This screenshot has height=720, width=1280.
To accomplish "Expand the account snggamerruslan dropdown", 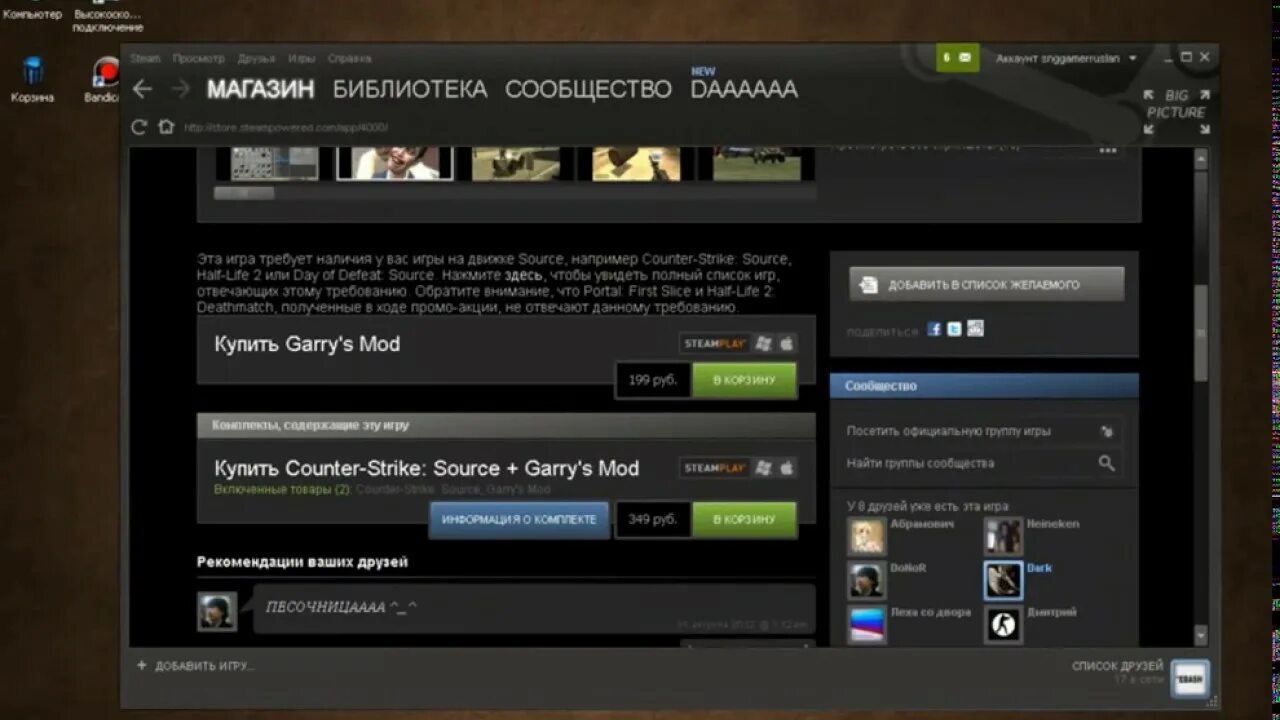I will tap(1066, 58).
